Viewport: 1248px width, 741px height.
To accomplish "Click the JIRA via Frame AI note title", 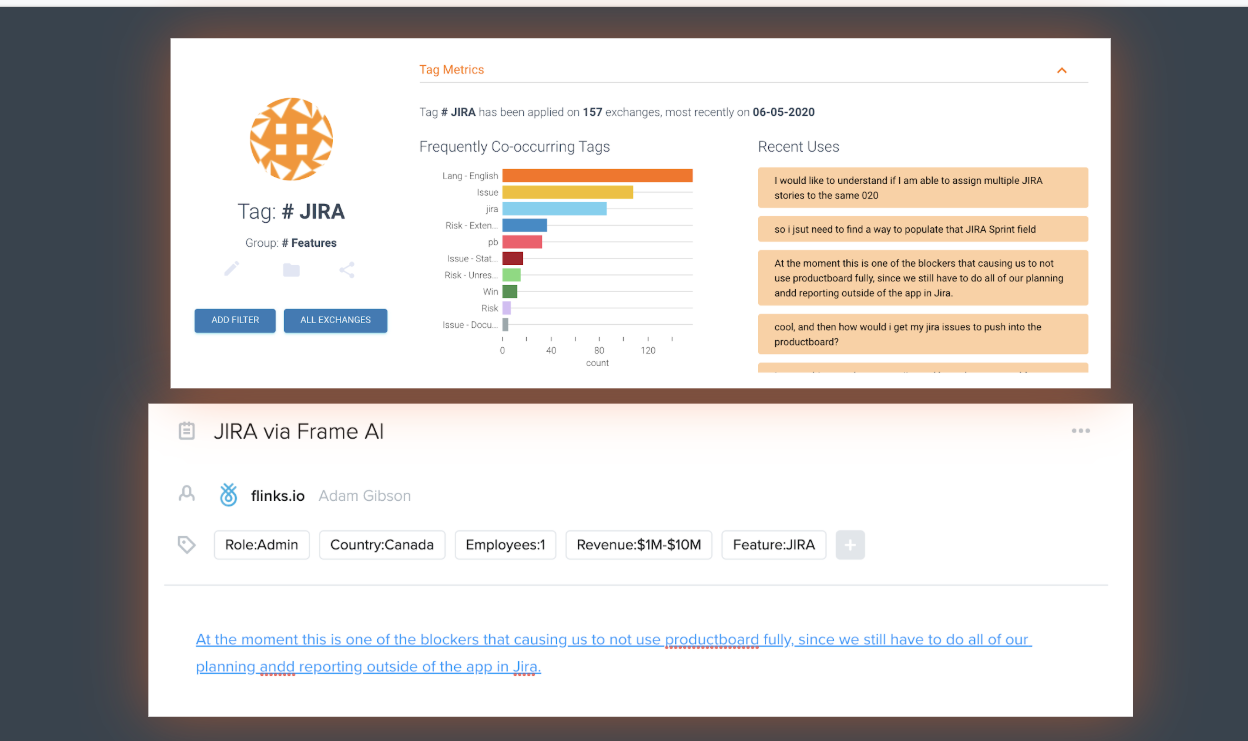I will (x=299, y=432).
